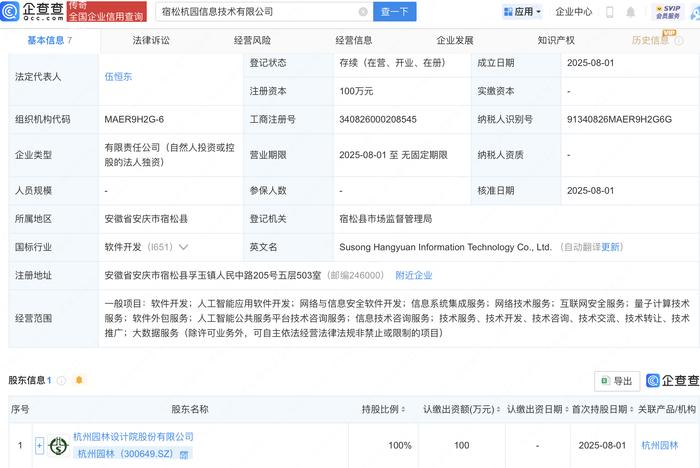Viewport: 700px width, 468px height.
Task: Click registered capital 100万元 value
Action: [356, 92]
